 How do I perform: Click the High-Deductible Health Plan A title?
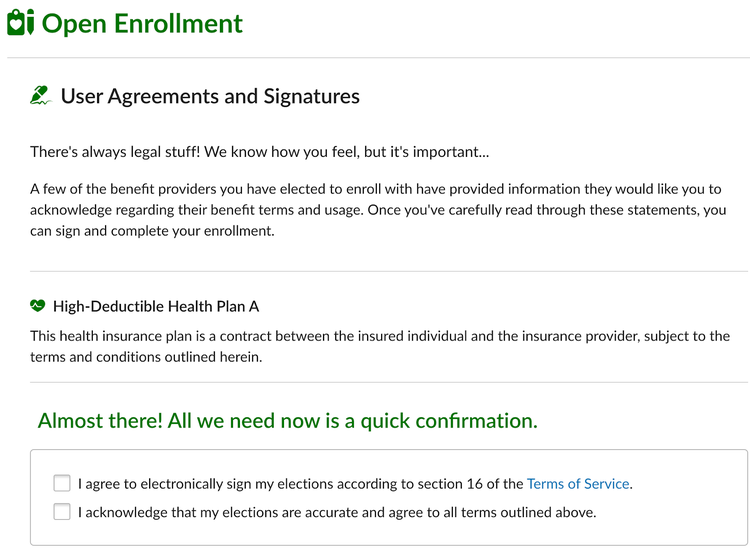coord(156,306)
